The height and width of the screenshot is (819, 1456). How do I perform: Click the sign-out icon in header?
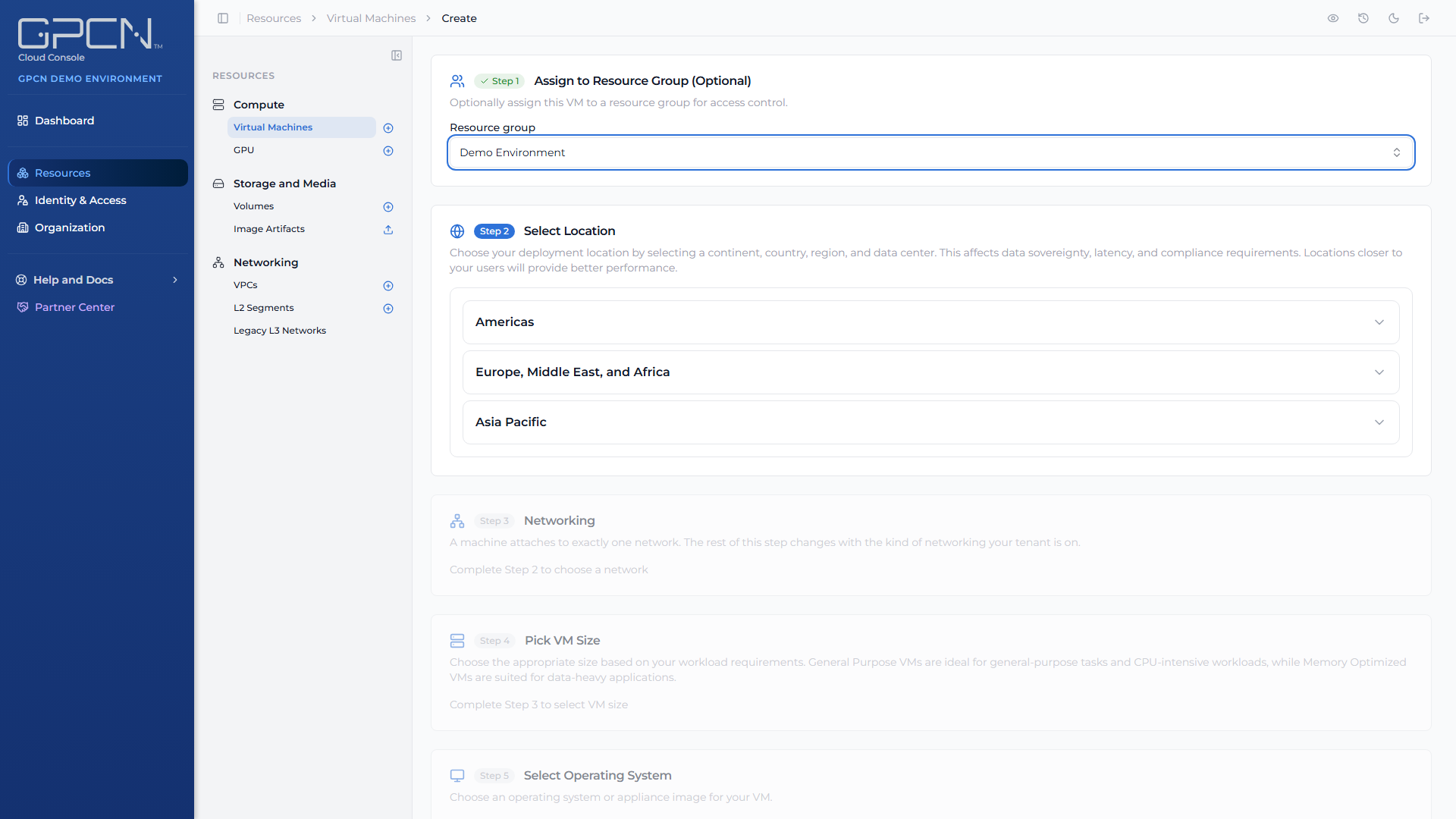pyautogui.click(x=1424, y=18)
